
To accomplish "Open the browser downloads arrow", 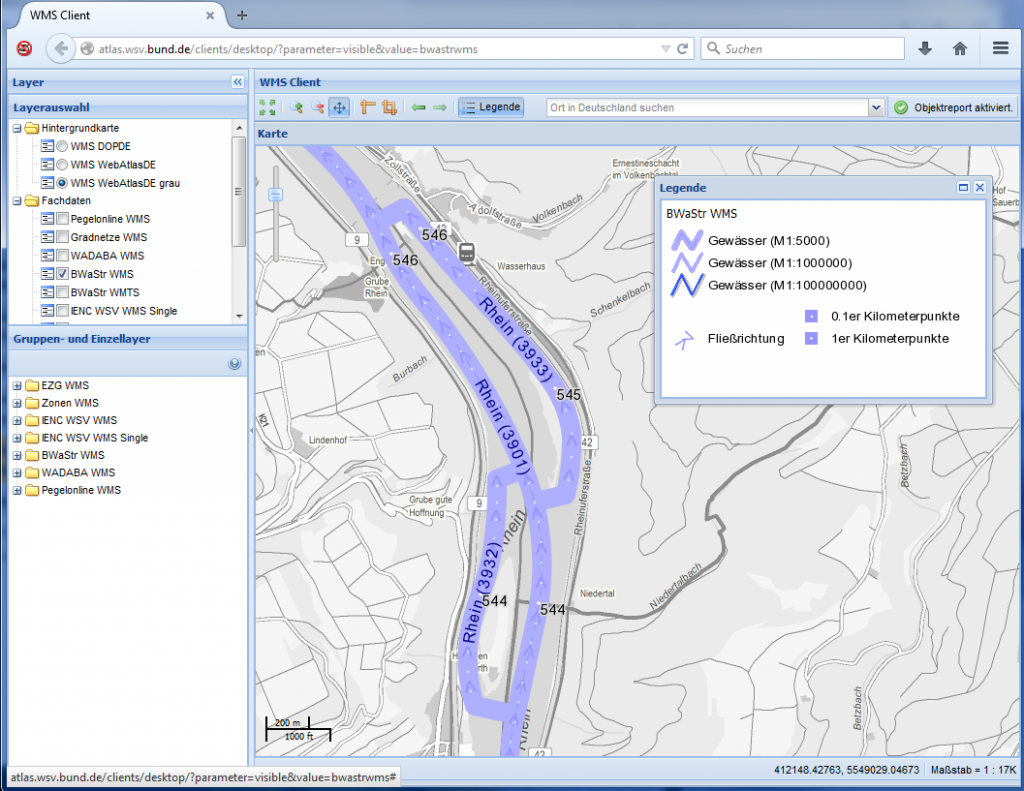I will point(925,48).
